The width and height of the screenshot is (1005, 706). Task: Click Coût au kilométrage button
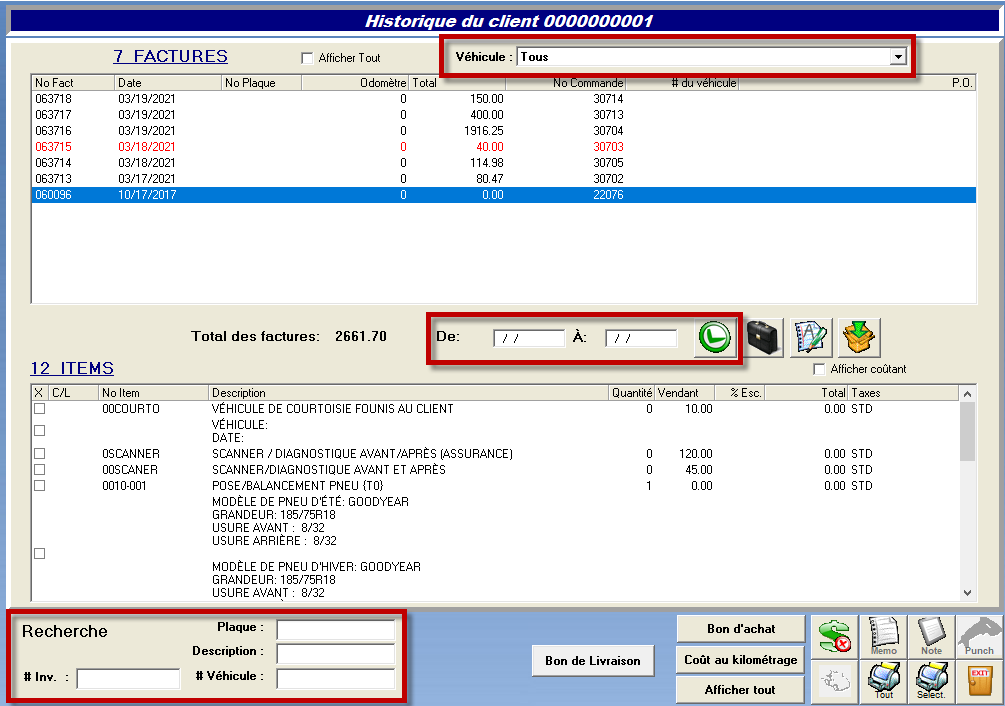click(x=741, y=660)
